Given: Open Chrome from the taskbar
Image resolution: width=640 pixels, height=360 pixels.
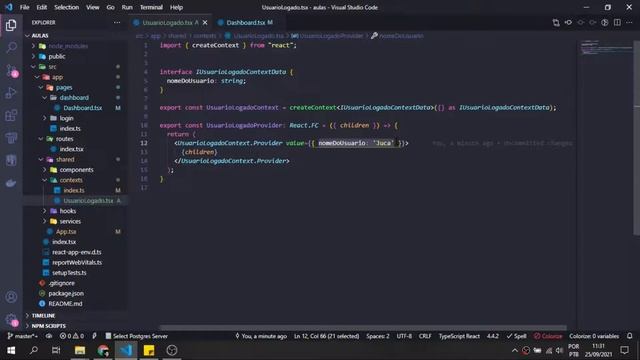Looking at the screenshot, I should coord(103,350).
